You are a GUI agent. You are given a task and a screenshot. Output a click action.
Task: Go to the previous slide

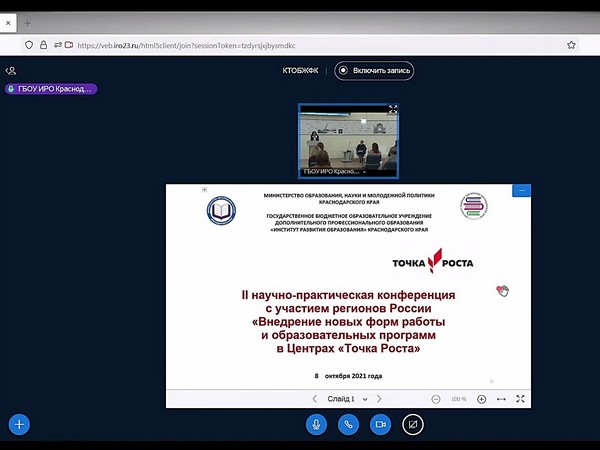(315, 399)
